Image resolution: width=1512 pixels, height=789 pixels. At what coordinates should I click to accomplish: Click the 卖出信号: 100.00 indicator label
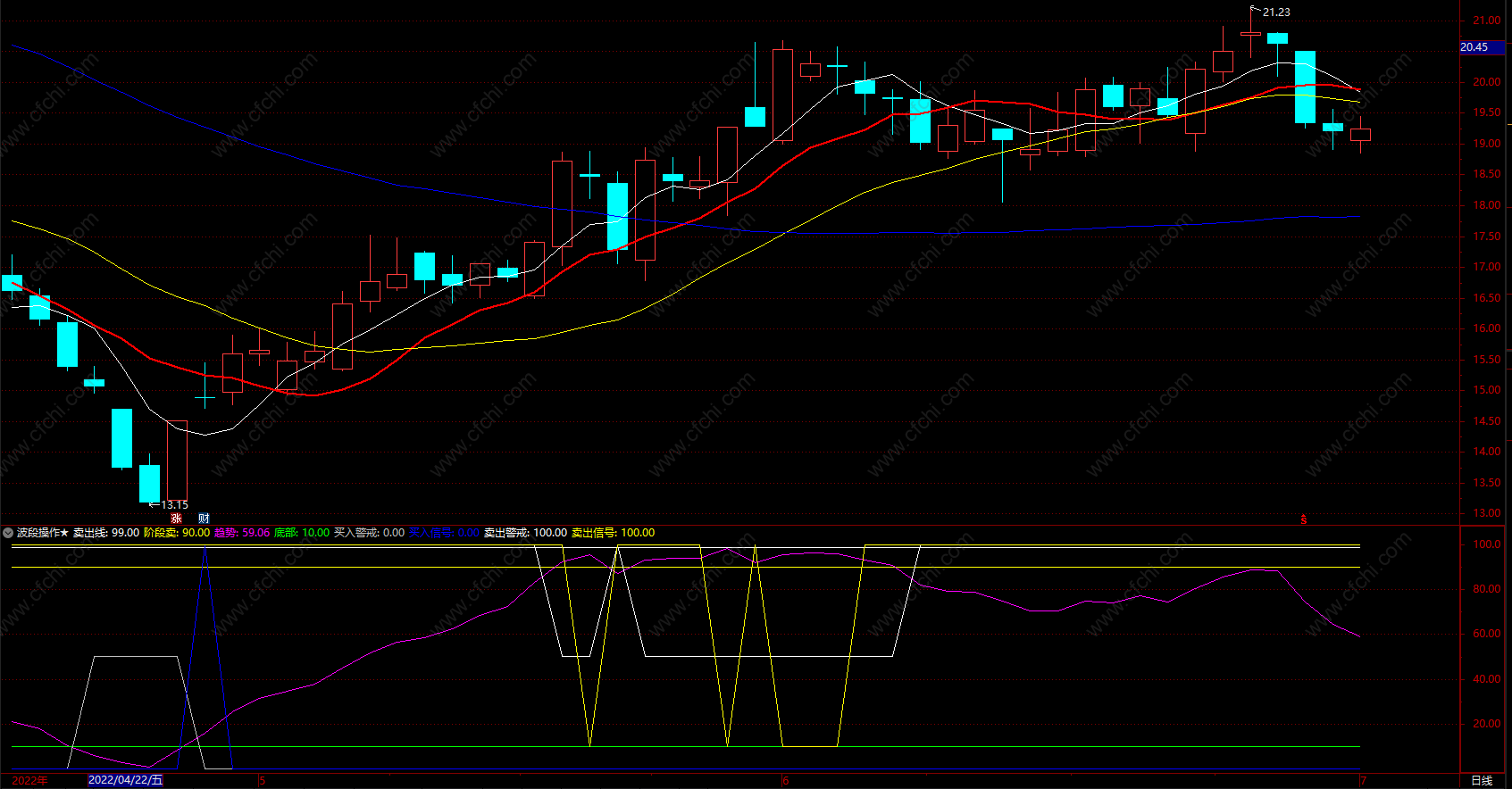tap(613, 533)
